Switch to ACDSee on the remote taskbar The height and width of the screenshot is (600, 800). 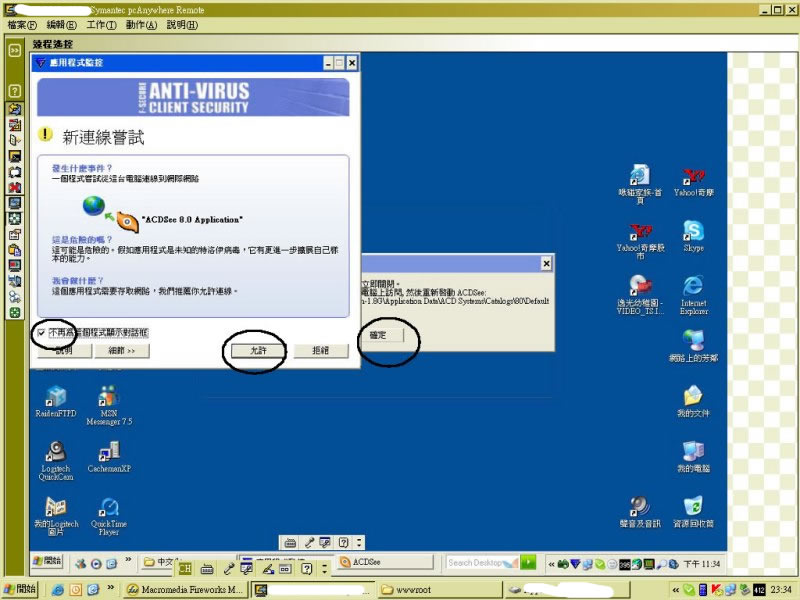[x=385, y=562]
